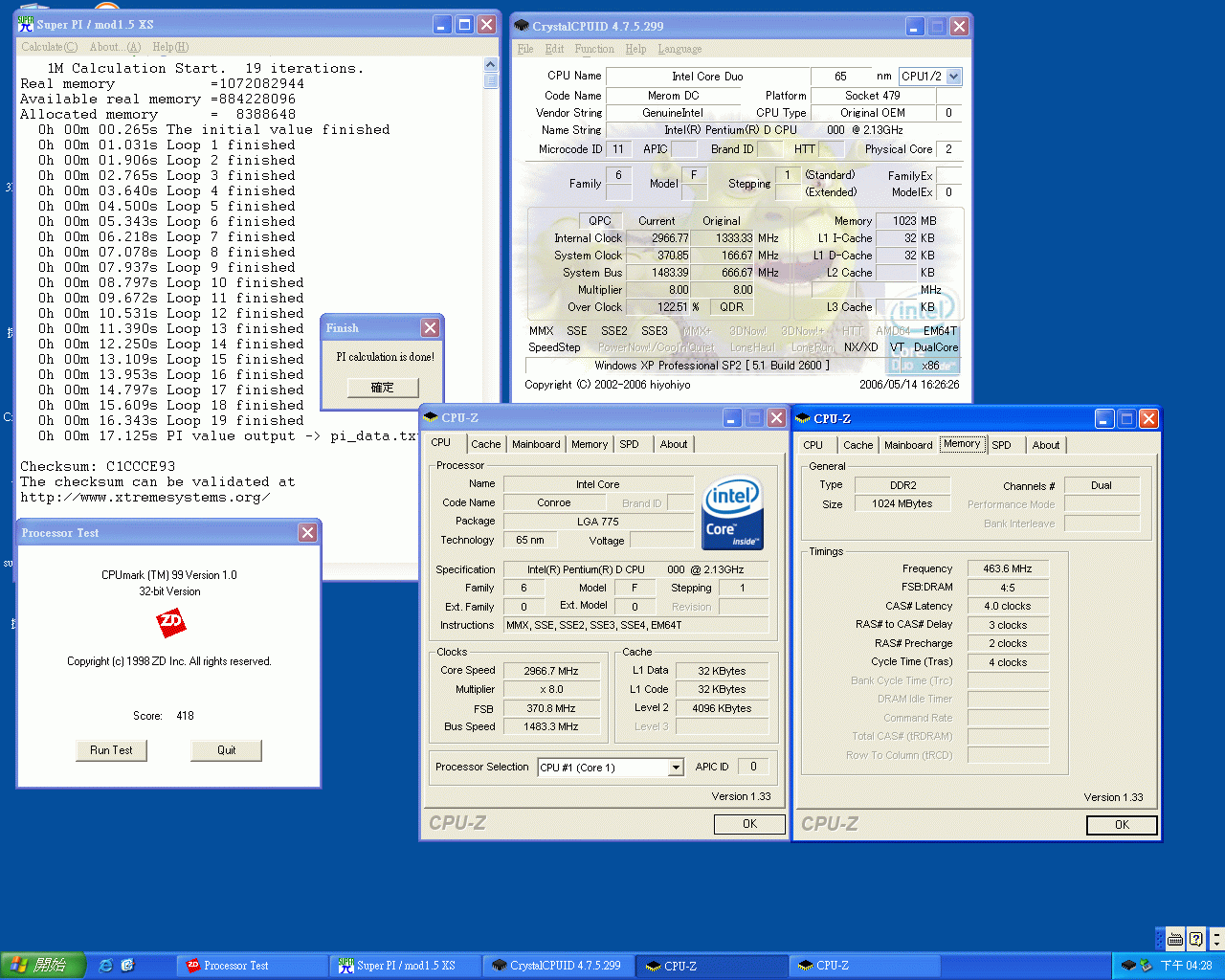The width and height of the screenshot is (1225, 980).
Task: Click the chip icon in system tray
Action: click(1128, 966)
